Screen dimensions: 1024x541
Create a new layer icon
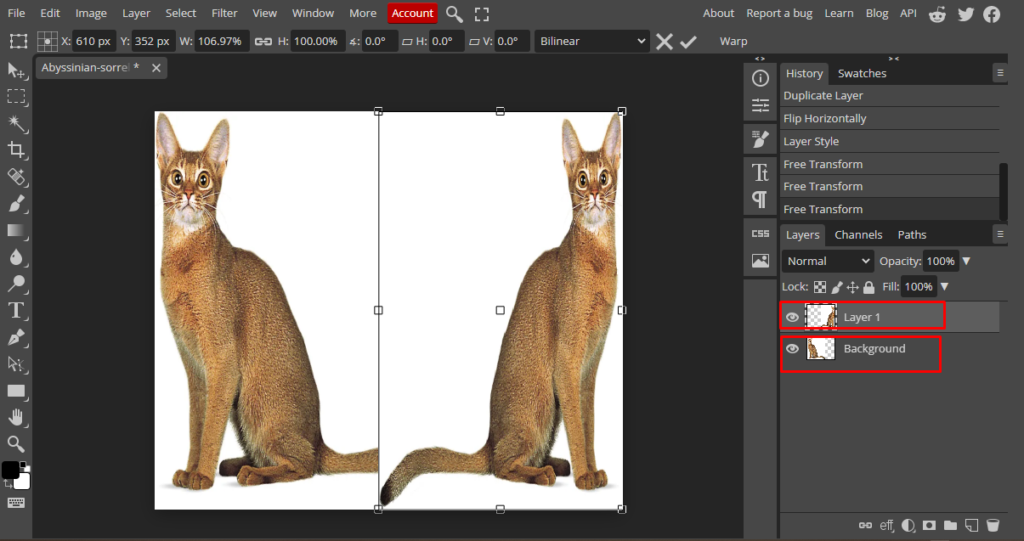972,525
